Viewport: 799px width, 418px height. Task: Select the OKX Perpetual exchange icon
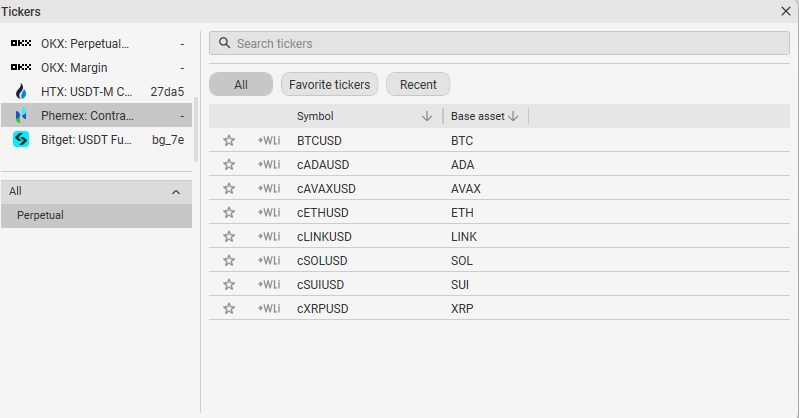tap(21, 44)
